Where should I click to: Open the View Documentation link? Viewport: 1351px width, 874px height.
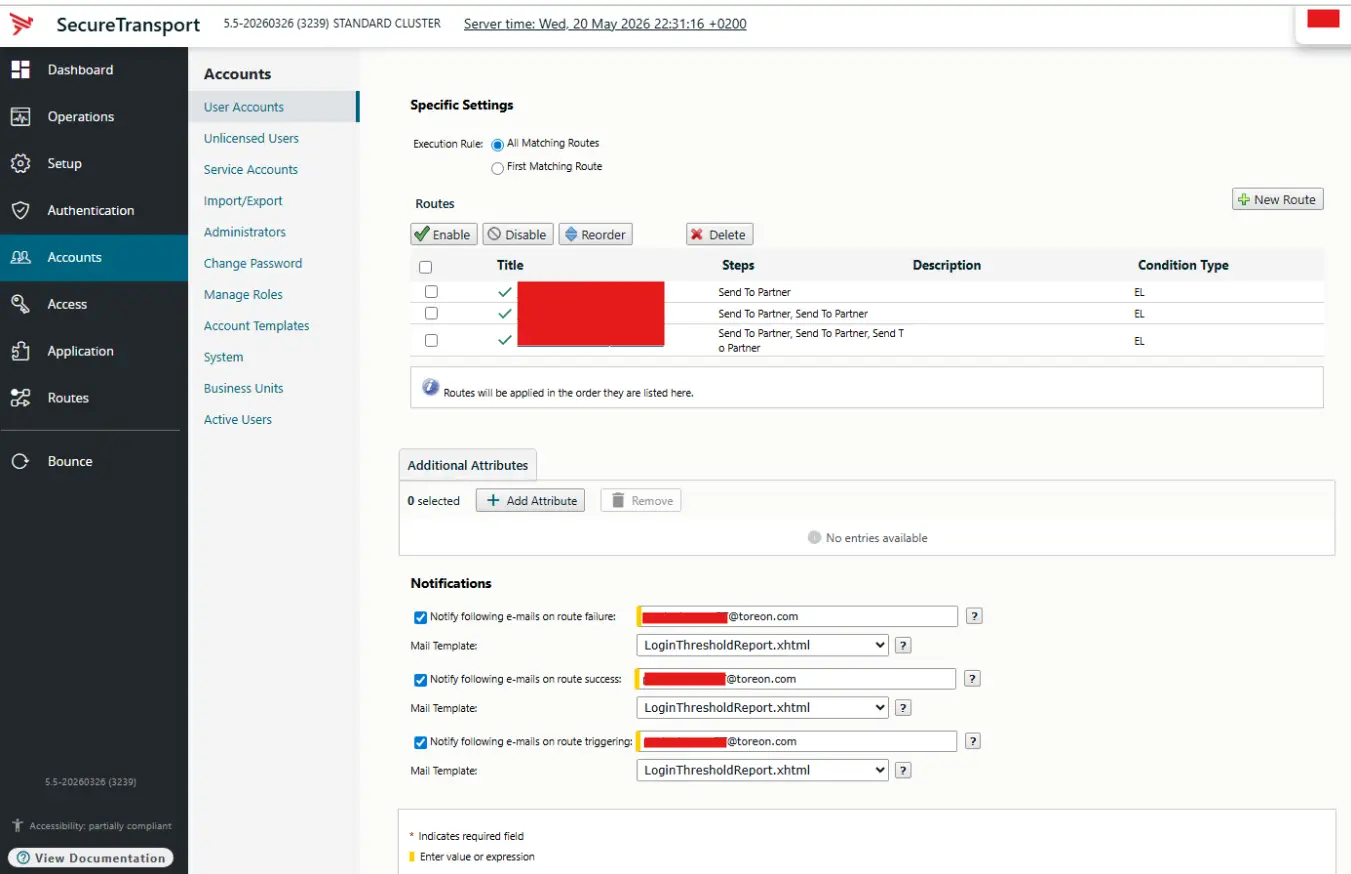91,858
